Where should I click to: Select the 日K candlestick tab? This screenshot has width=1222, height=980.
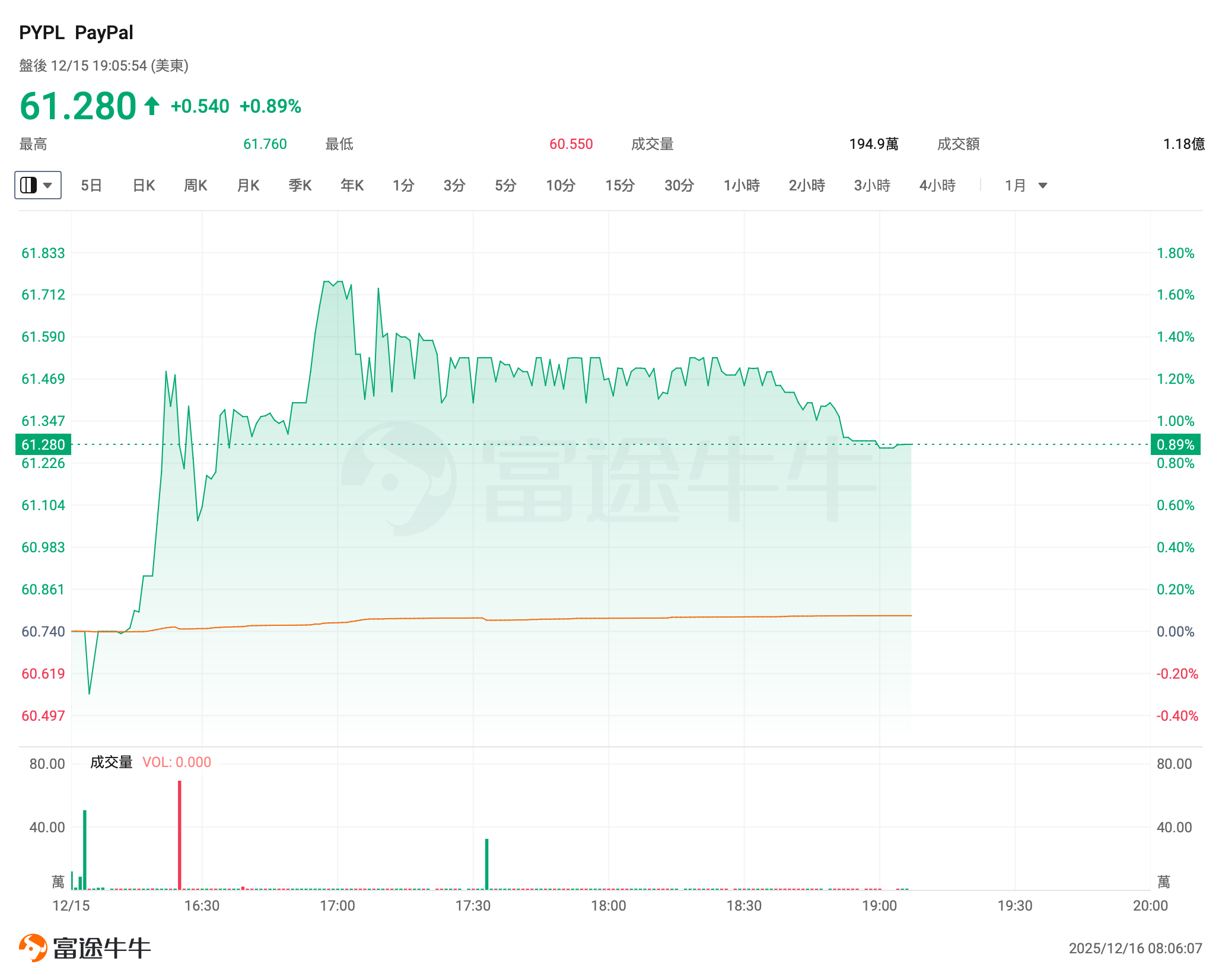[x=144, y=186]
